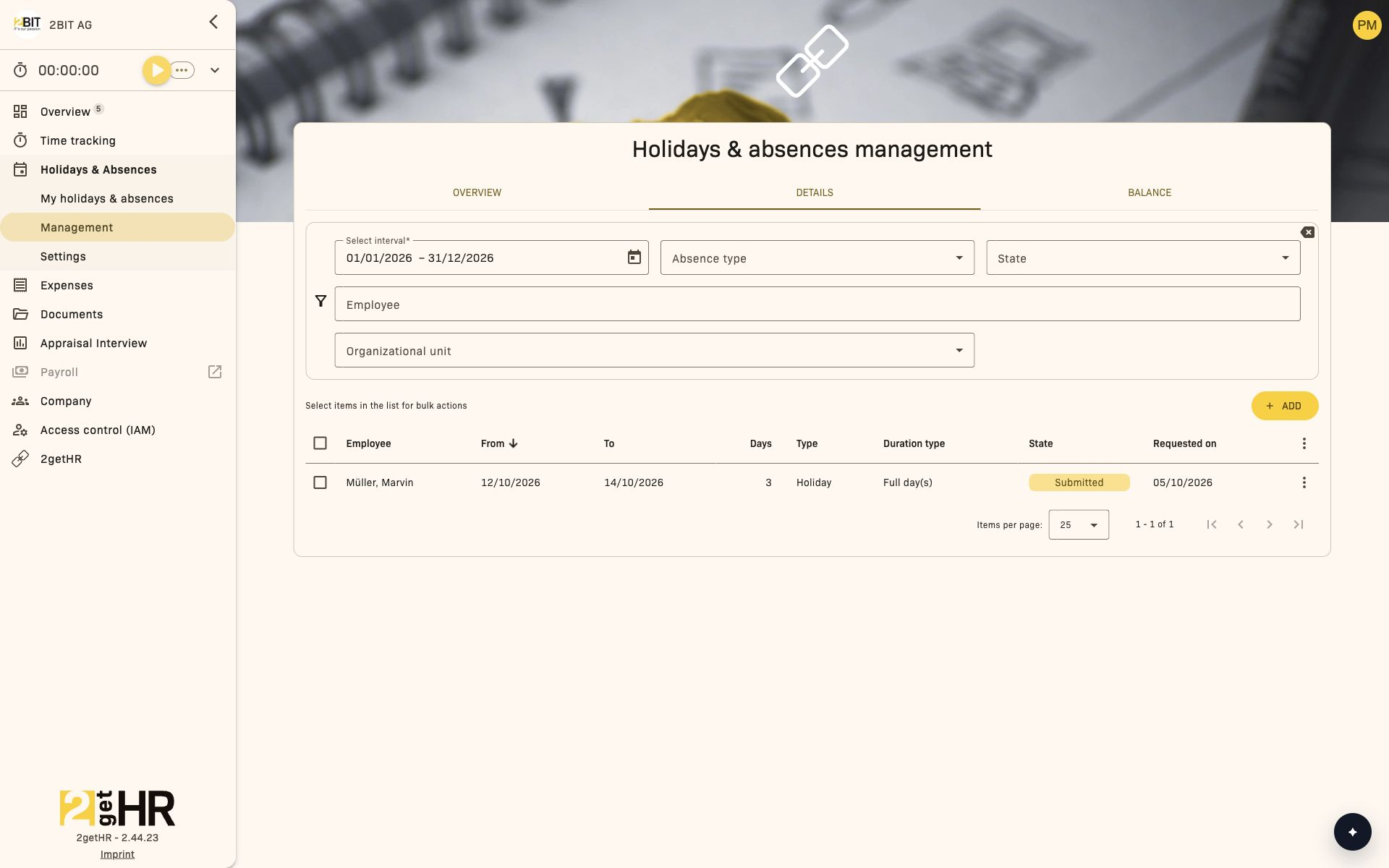Viewport: 1389px width, 868px height.
Task: Start the time tracking play button
Action: coord(156,70)
